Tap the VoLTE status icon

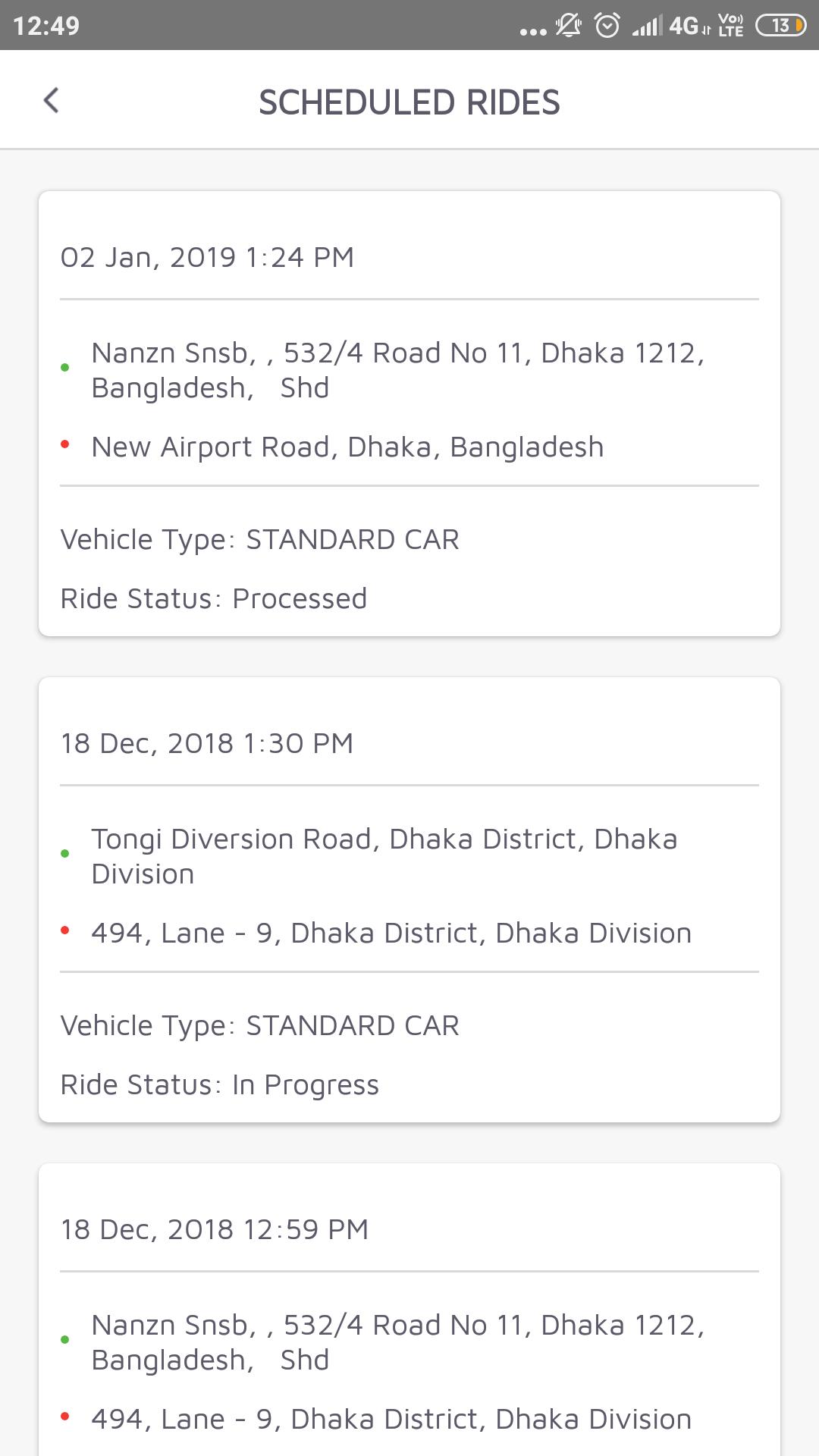[x=731, y=26]
